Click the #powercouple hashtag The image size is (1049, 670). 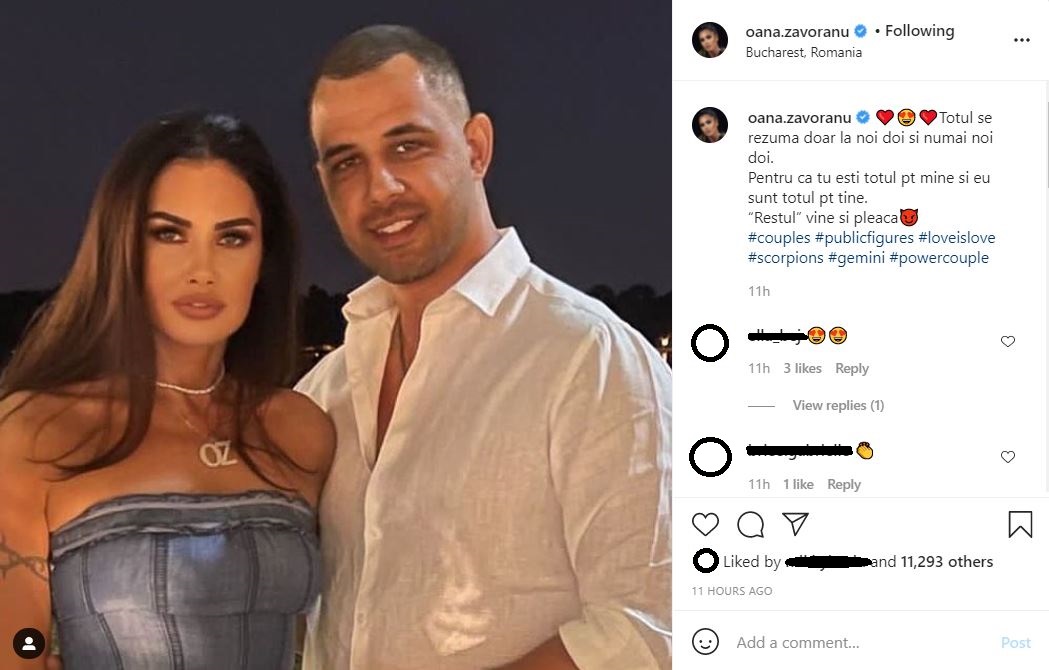[x=939, y=258]
